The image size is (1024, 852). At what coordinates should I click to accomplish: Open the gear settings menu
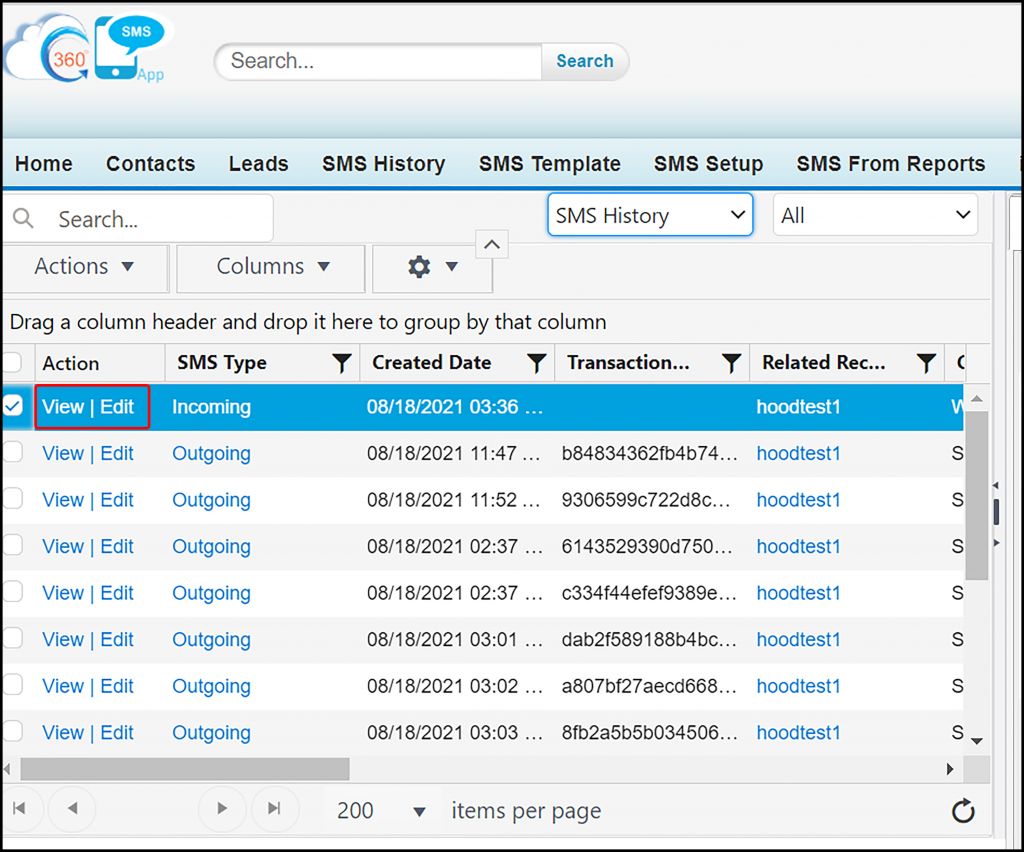431,267
